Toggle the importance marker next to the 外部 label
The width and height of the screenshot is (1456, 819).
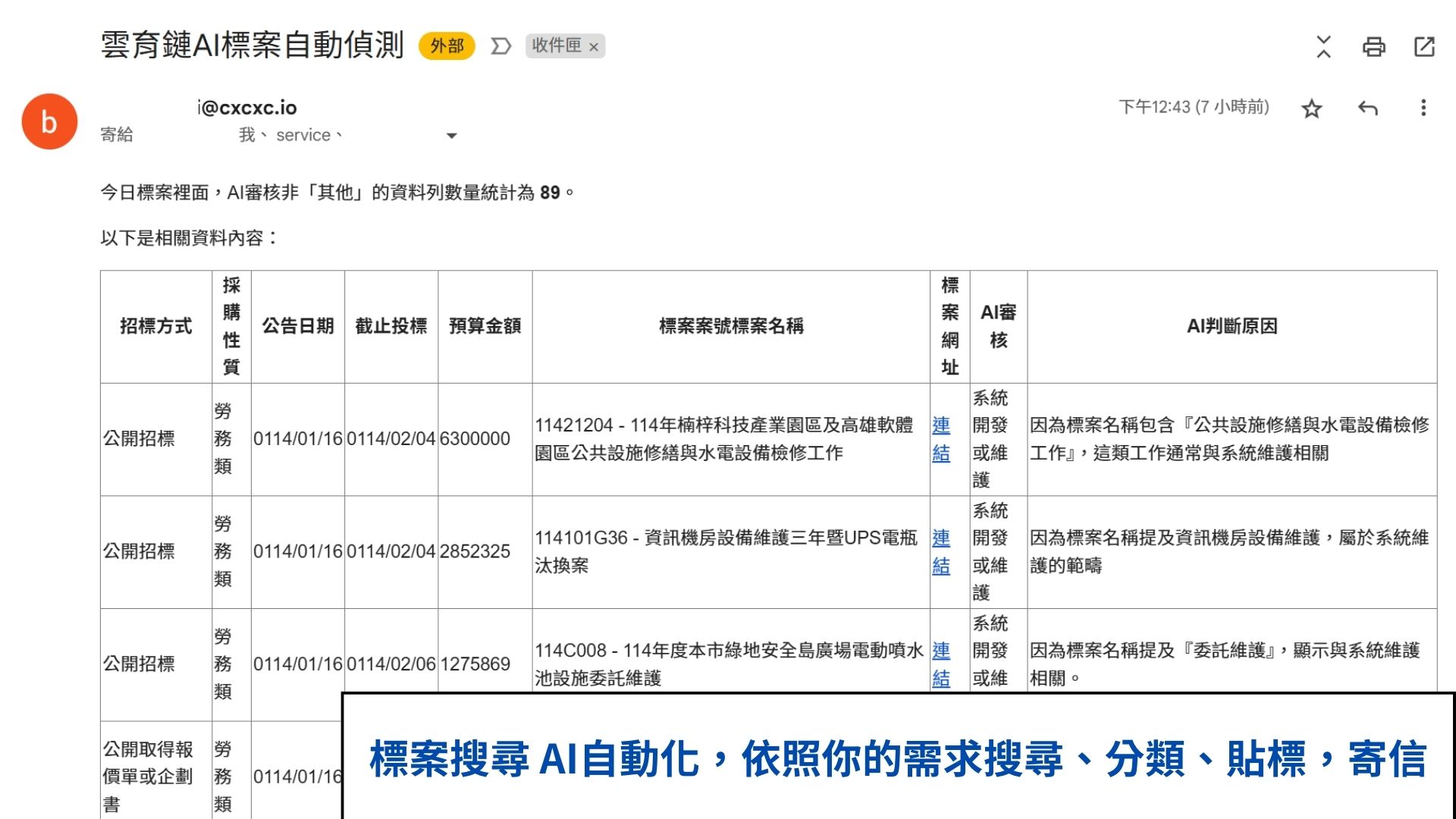click(x=500, y=46)
